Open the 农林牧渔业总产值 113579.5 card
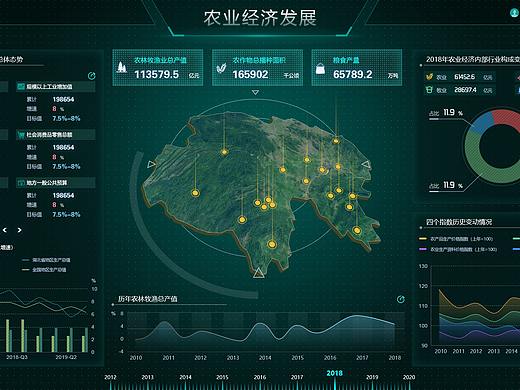Viewport: 520px width, 390px height. 158,68
